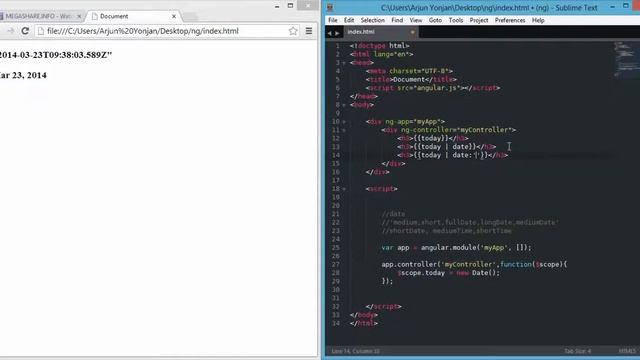This screenshot has height=360, width=640.
Task: Click the script src angular.js line
Action: 433,88
